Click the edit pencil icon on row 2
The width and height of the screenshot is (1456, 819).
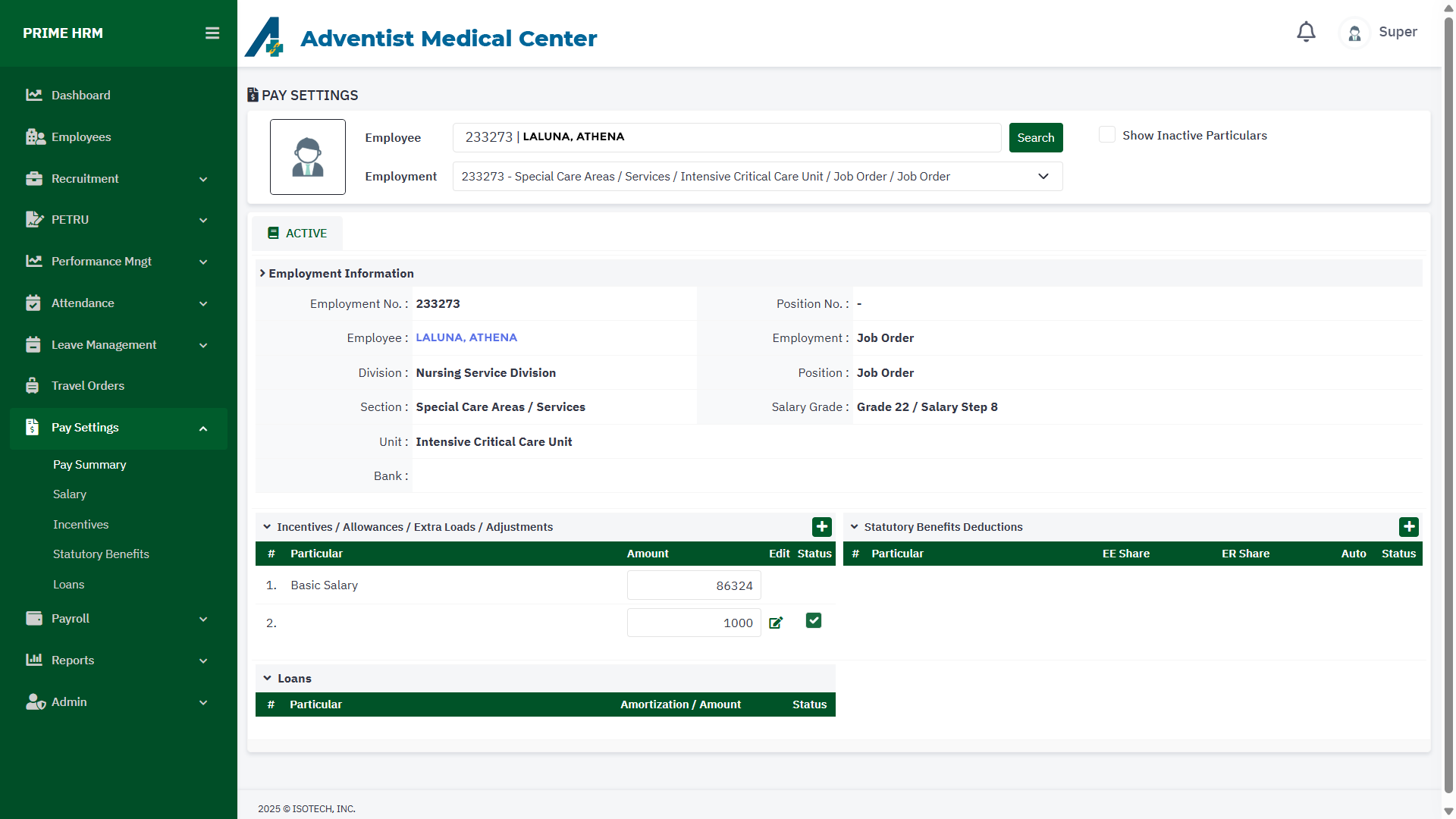click(776, 623)
